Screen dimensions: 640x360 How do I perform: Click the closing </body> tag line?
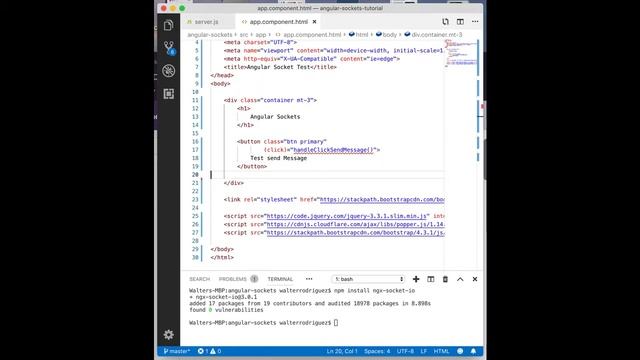tap(222, 249)
